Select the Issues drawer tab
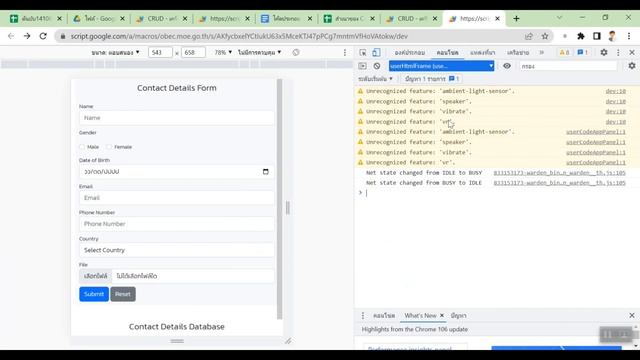Screen dimensions: 640x360 (458, 316)
